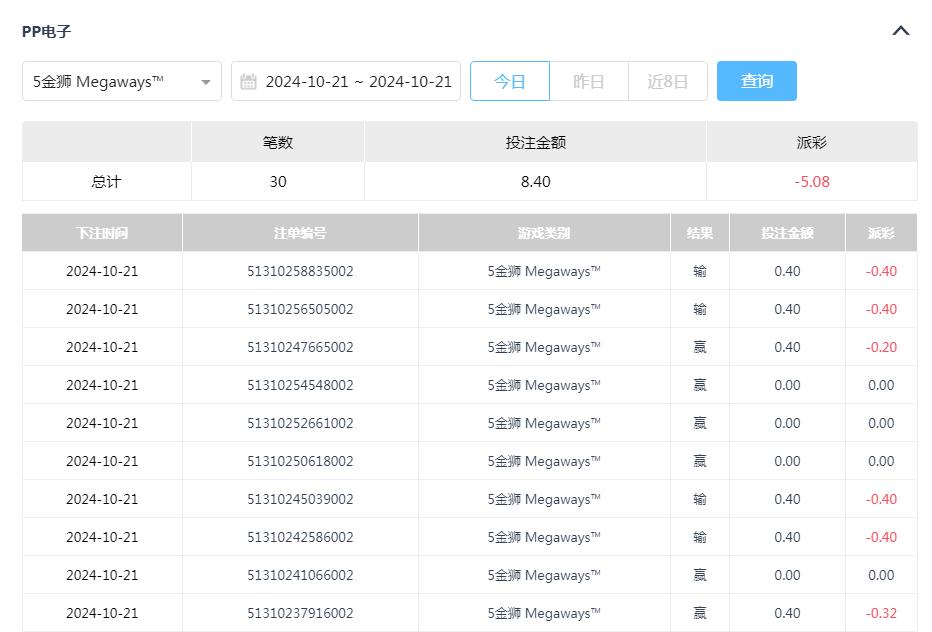Click the 注单编号 column header
Screen dimensions: 932x632
[300, 232]
